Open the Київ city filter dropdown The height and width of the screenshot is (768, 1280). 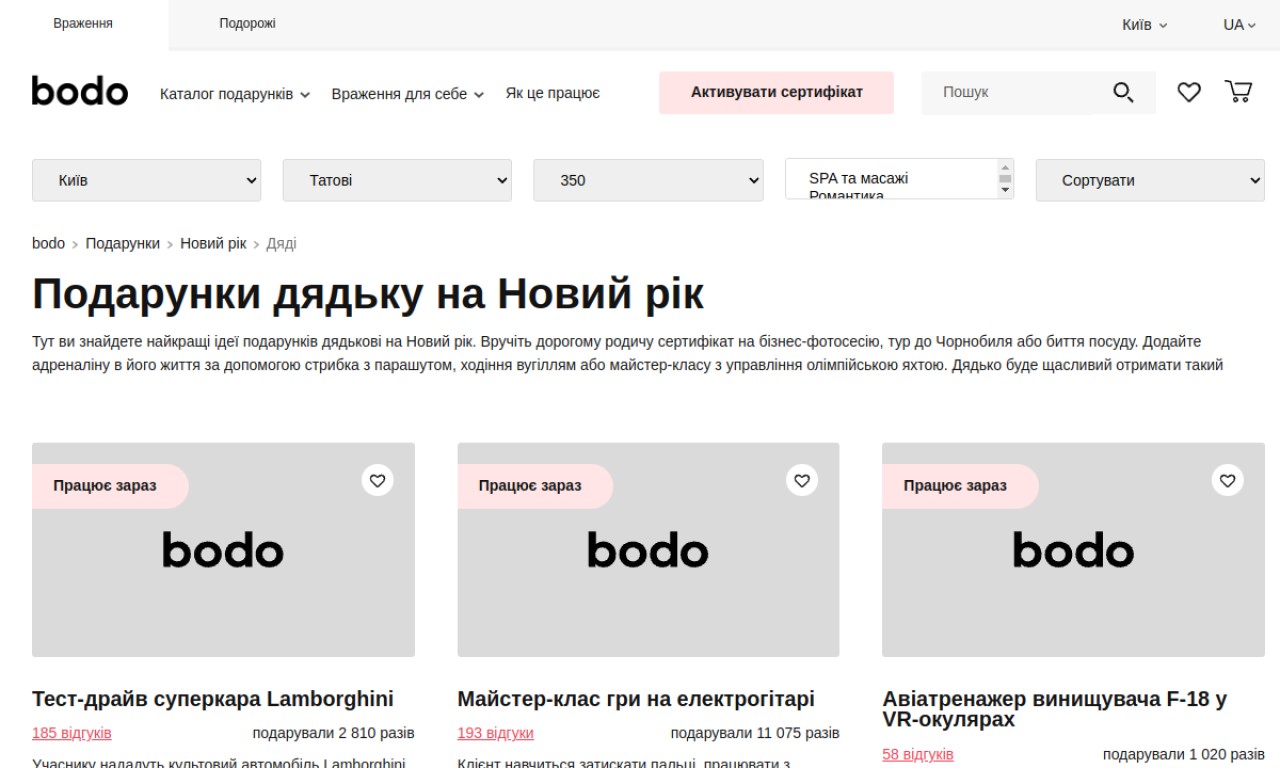[x=147, y=180]
